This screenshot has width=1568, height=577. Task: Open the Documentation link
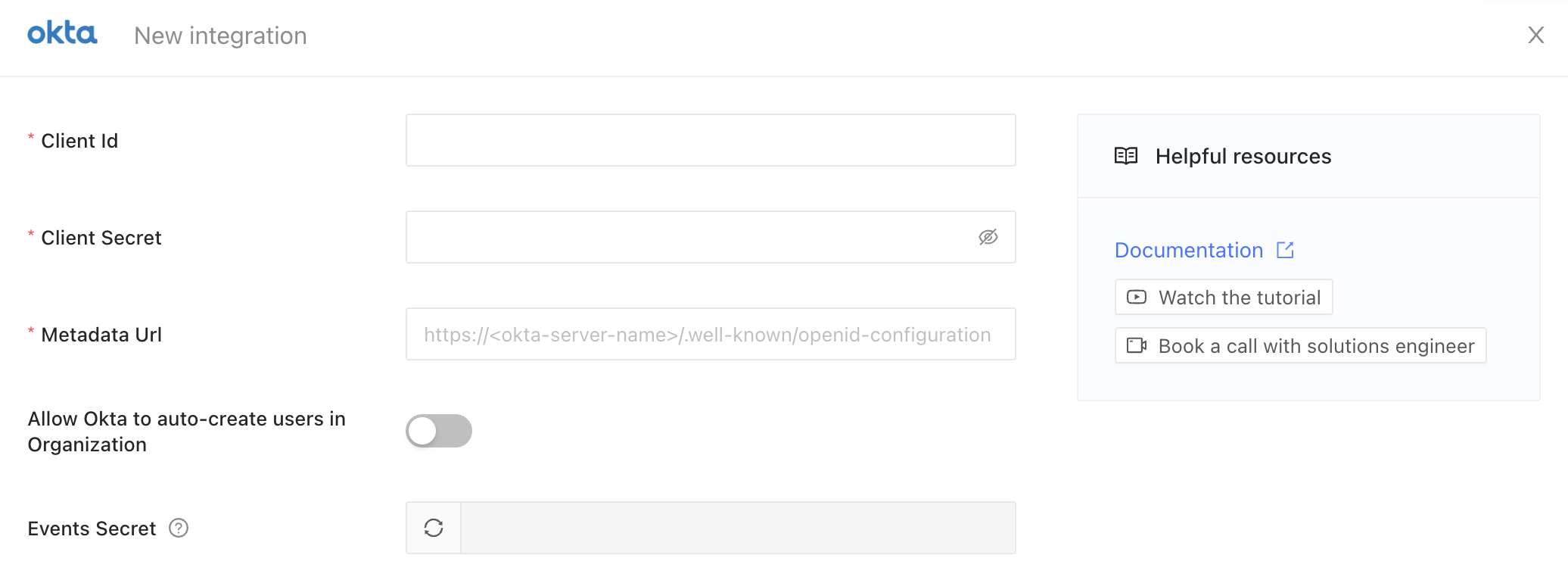tap(1189, 250)
